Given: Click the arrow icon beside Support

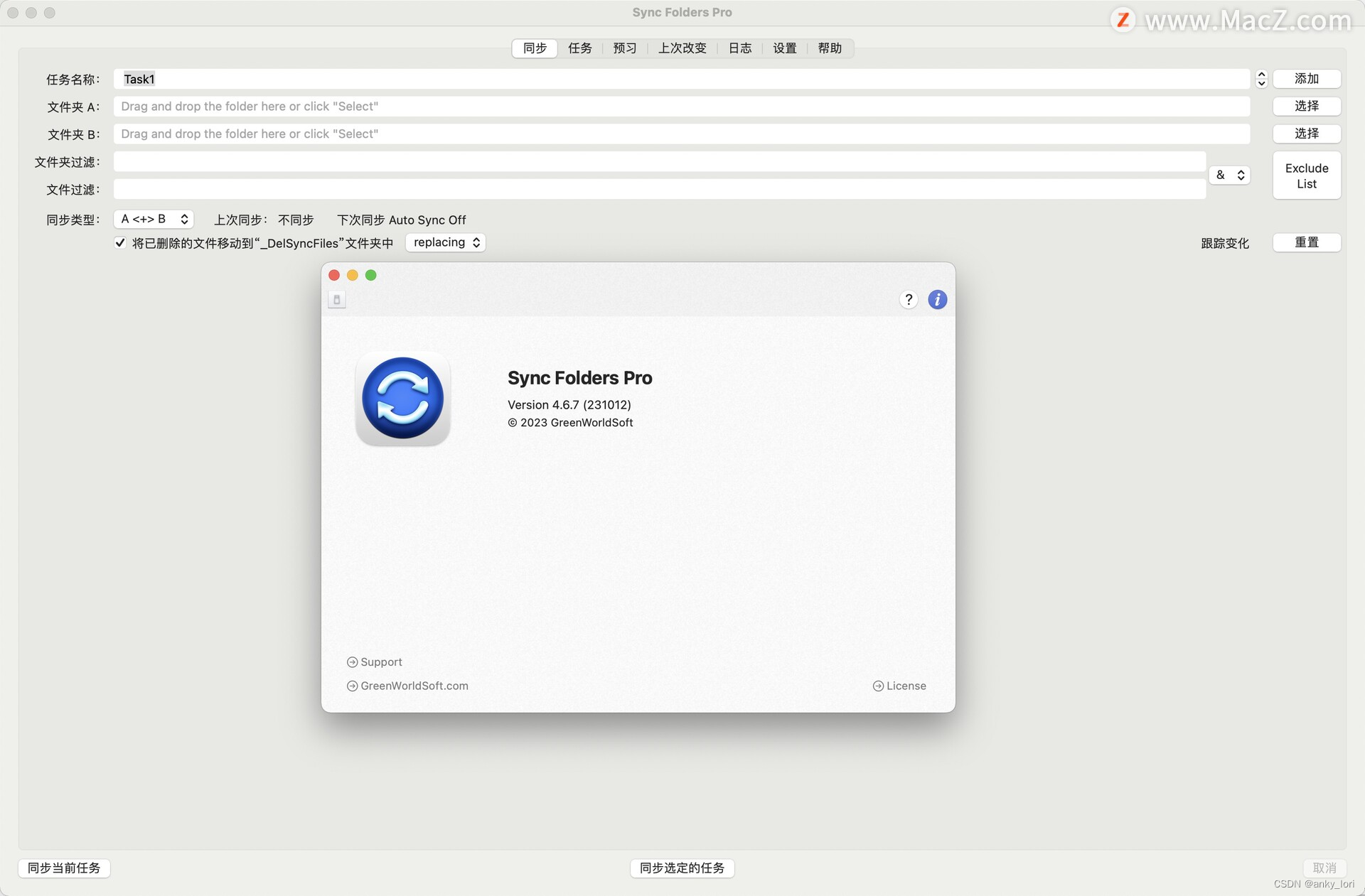Looking at the screenshot, I should tap(352, 662).
